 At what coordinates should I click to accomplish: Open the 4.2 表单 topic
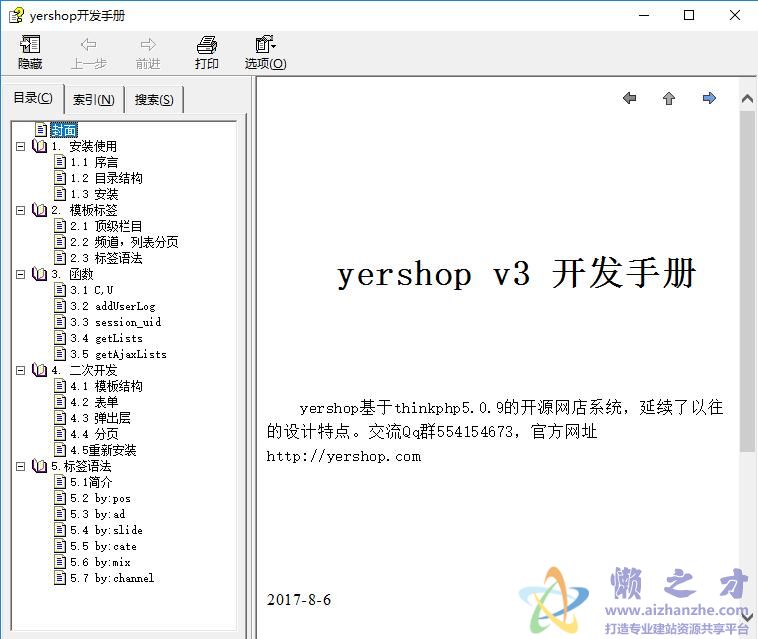coord(94,402)
